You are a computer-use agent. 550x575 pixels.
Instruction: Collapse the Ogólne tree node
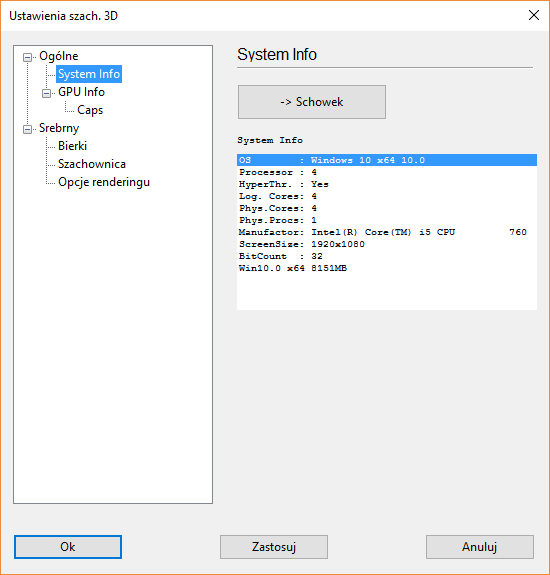point(28,57)
